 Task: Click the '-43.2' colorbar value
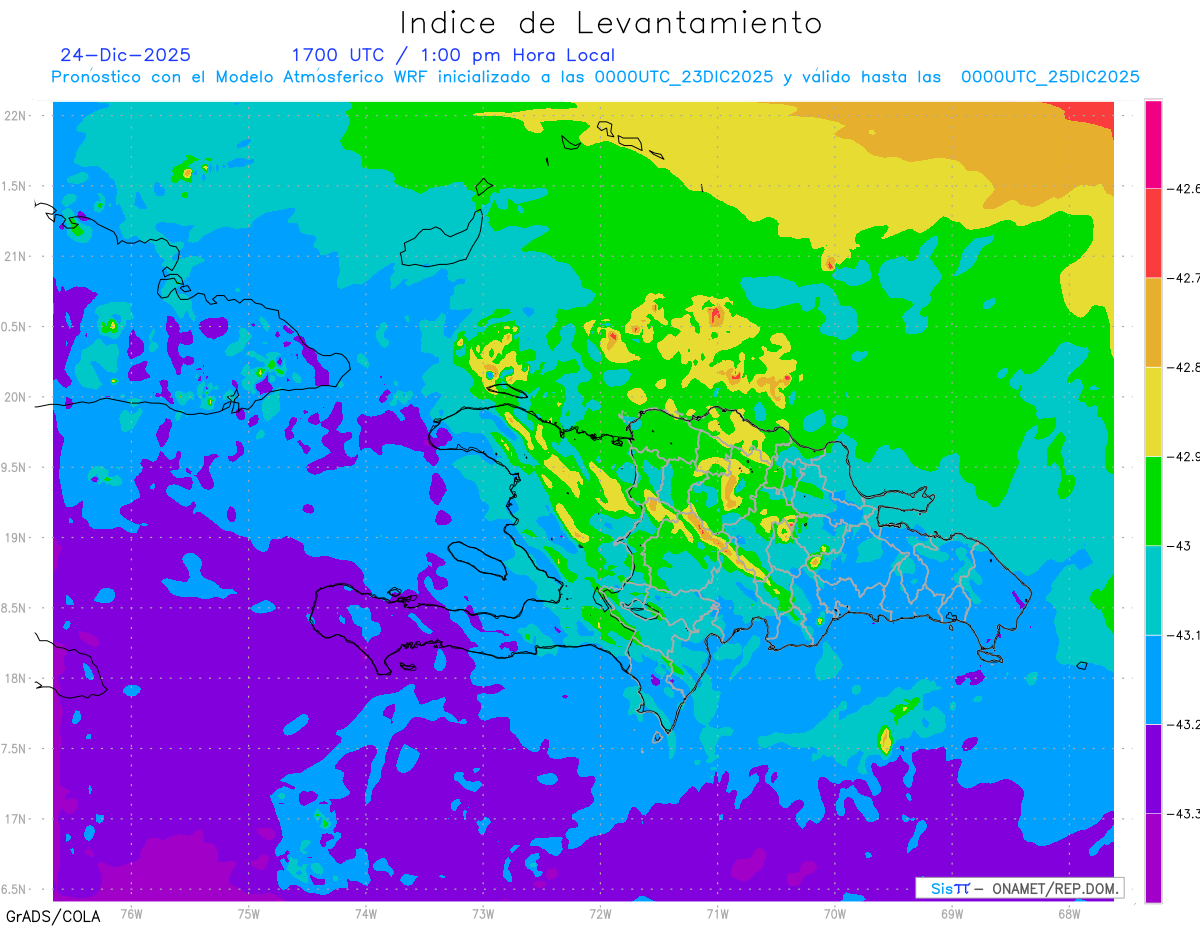coord(1183,724)
